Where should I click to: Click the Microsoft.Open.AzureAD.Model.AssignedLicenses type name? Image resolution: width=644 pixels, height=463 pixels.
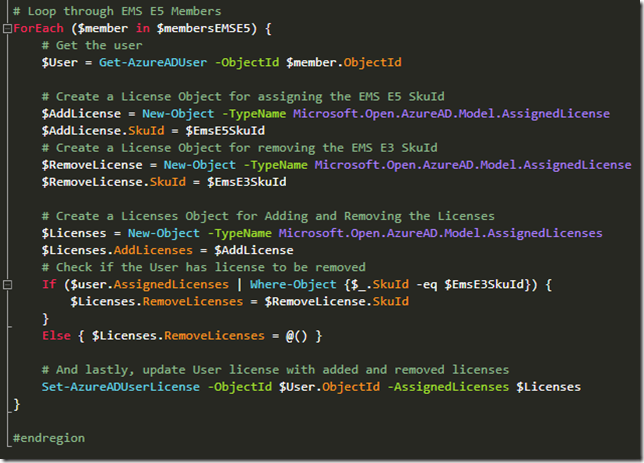click(440, 233)
